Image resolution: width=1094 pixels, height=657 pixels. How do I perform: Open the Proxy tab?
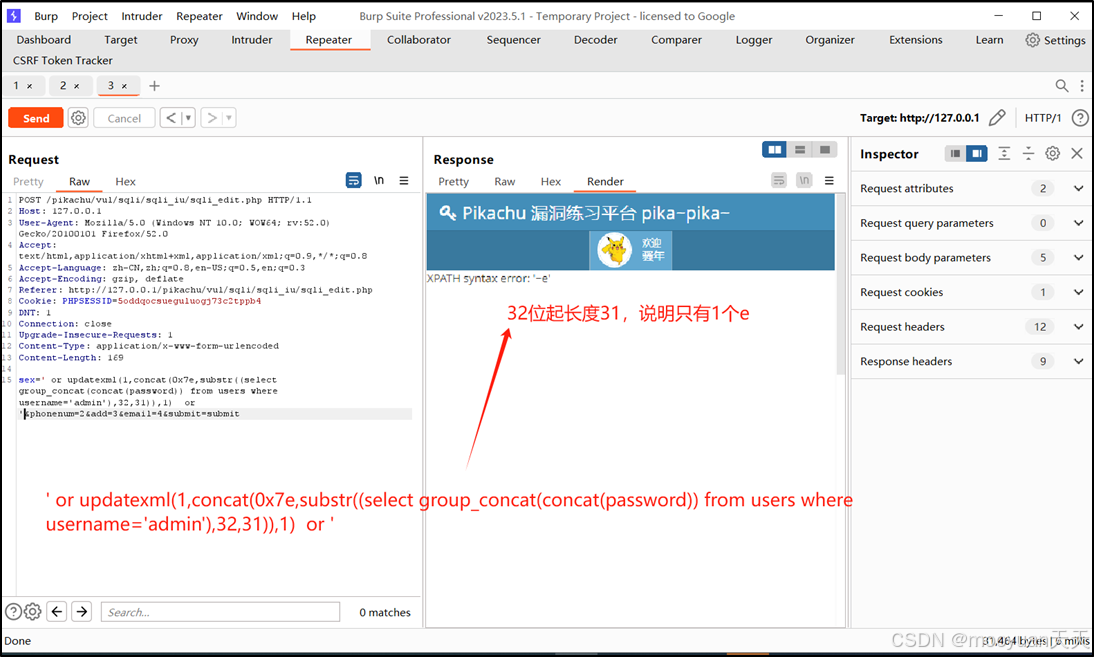click(184, 40)
